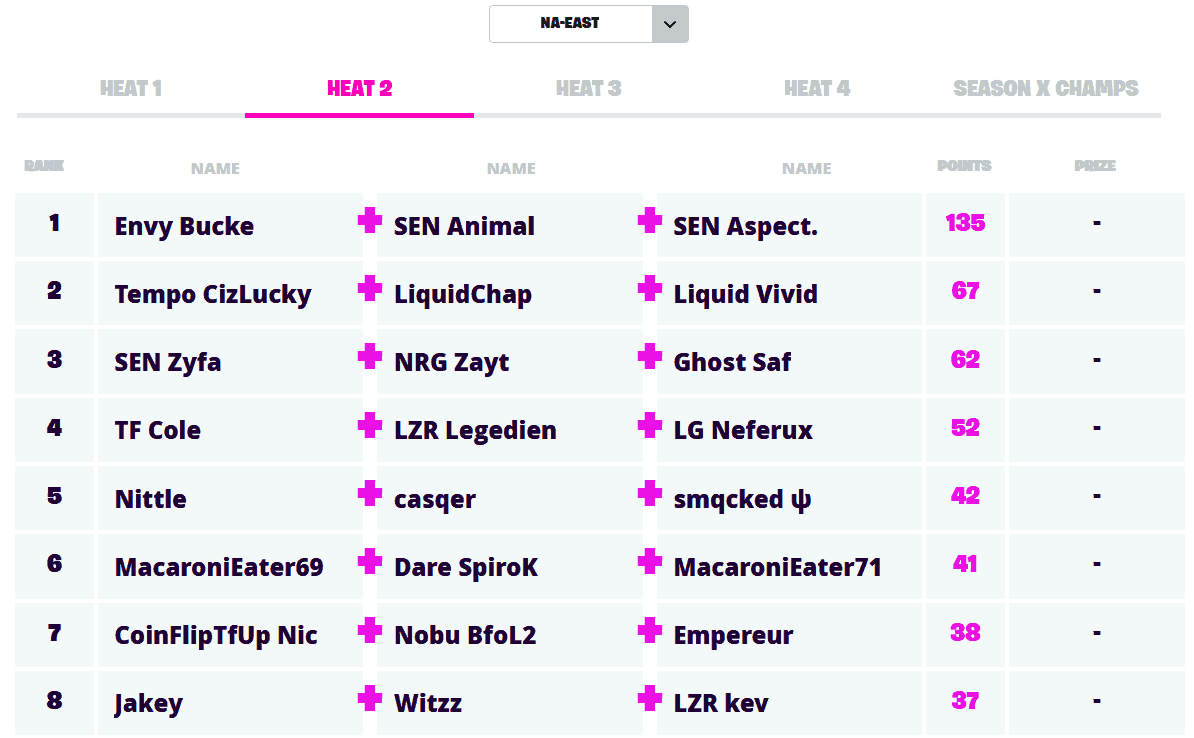Click player name Envy Bucke
The image size is (1194, 738).
pos(184,227)
